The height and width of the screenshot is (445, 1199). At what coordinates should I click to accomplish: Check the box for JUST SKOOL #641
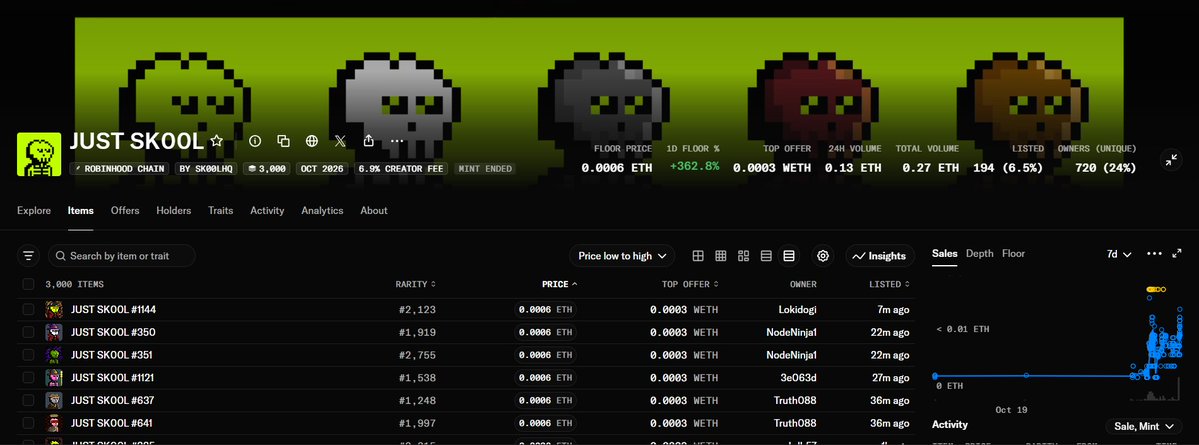click(x=28, y=423)
